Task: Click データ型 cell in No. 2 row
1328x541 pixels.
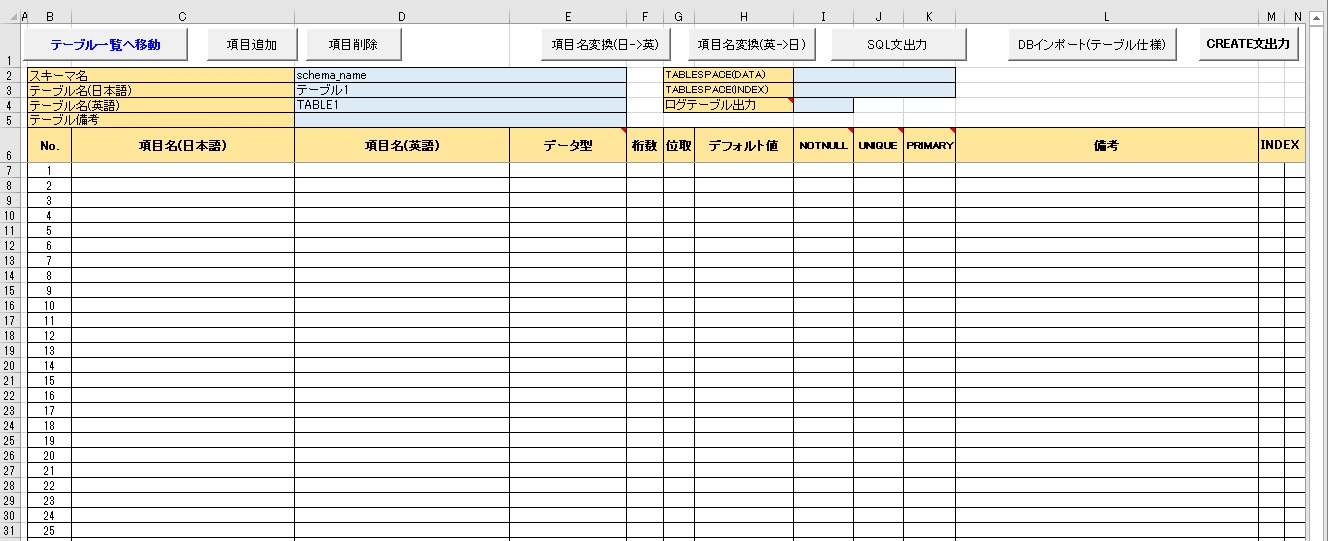Action: coord(568,185)
